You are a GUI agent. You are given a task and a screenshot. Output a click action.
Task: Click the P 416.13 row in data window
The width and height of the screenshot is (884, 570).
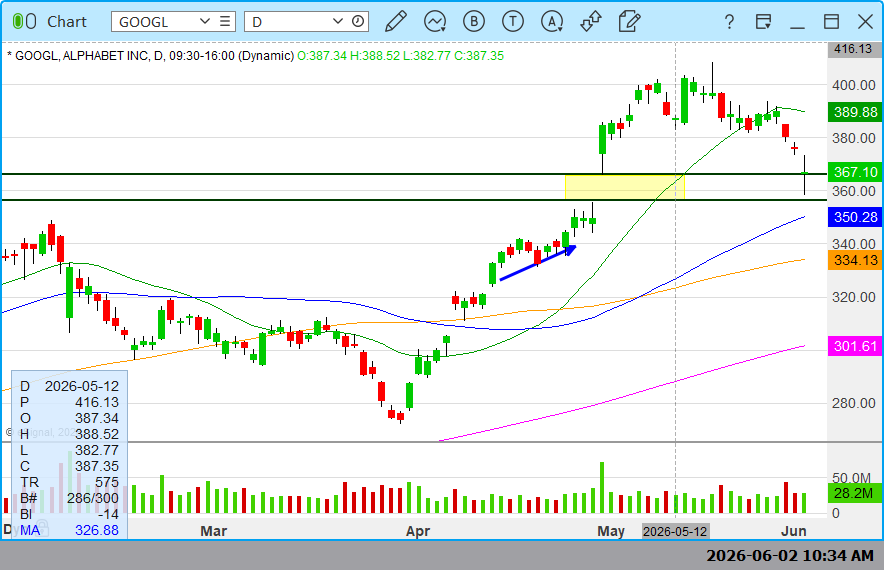[x=69, y=402]
